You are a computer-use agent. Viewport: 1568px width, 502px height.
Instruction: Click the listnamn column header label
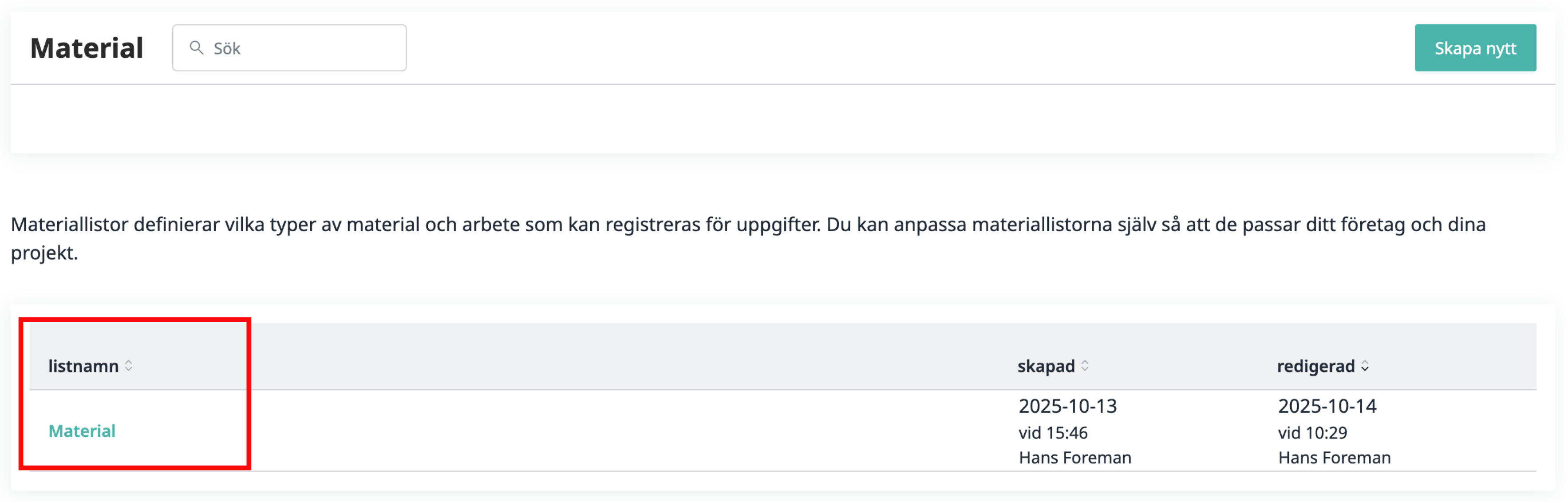[x=83, y=366]
